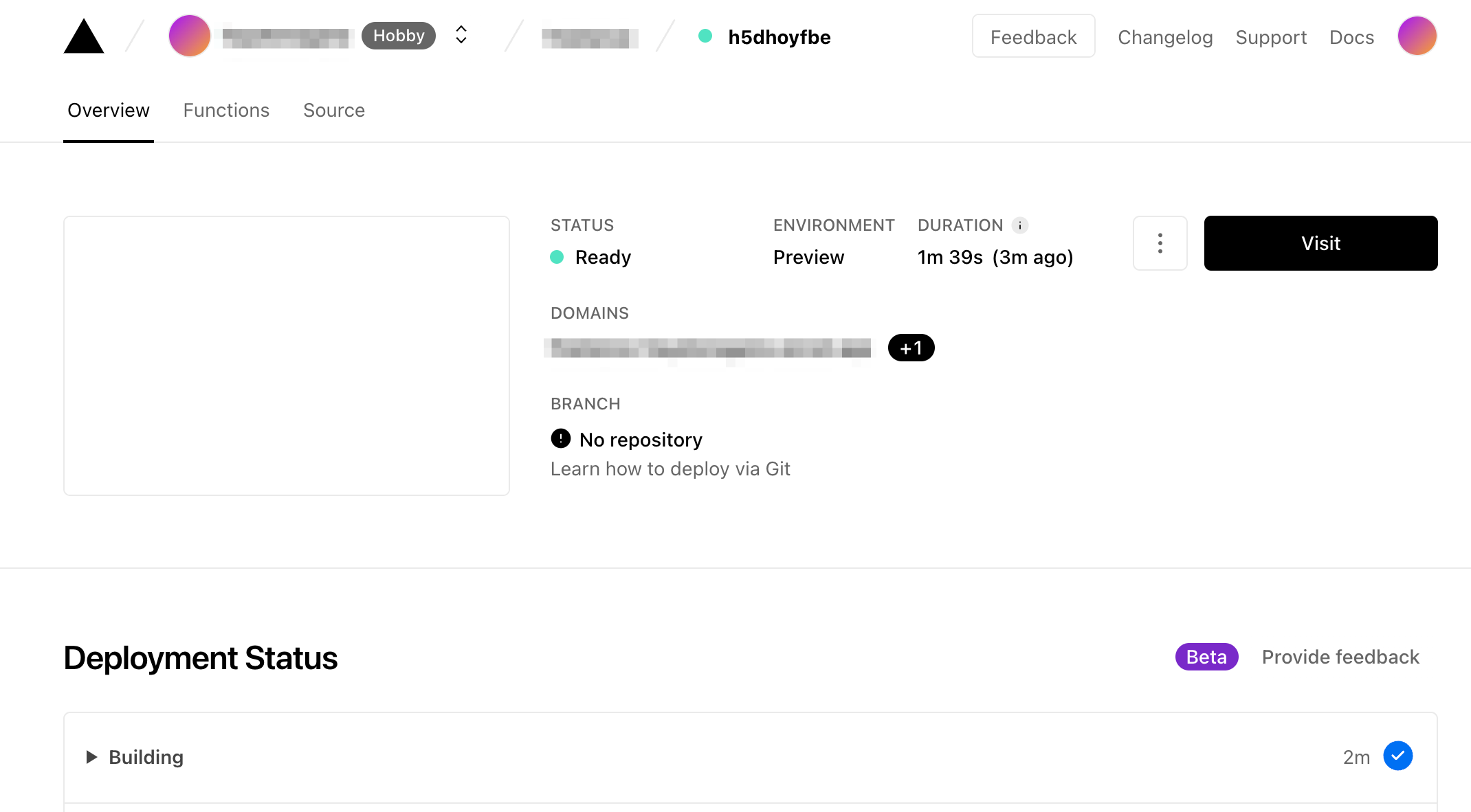Screen dimensions: 1471x812
Task: Select the Overview tab
Action: [x=109, y=111]
